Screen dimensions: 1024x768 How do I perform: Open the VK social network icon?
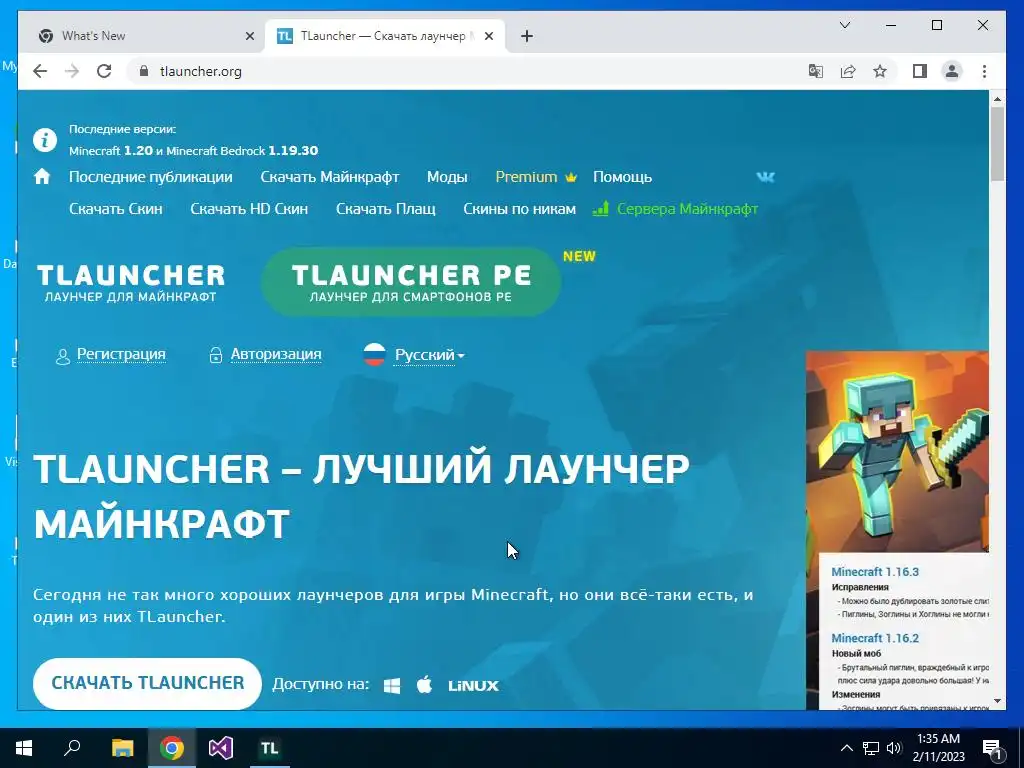[765, 177]
